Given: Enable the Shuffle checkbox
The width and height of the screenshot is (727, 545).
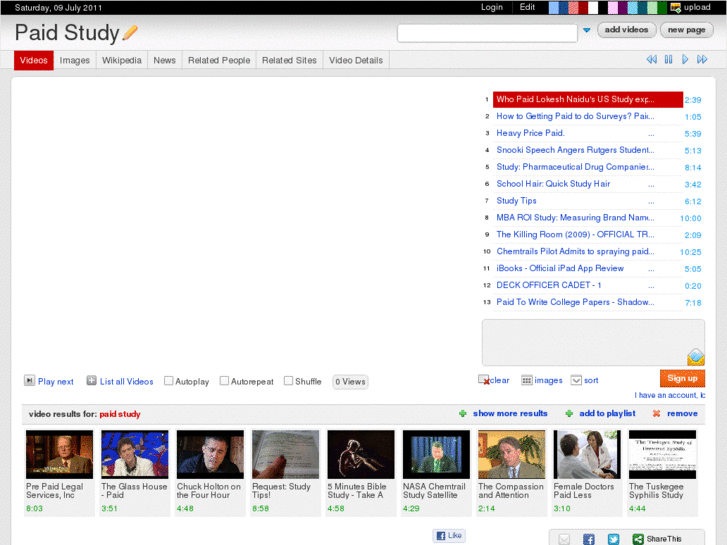Looking at the screenshot, I should 288,381.
